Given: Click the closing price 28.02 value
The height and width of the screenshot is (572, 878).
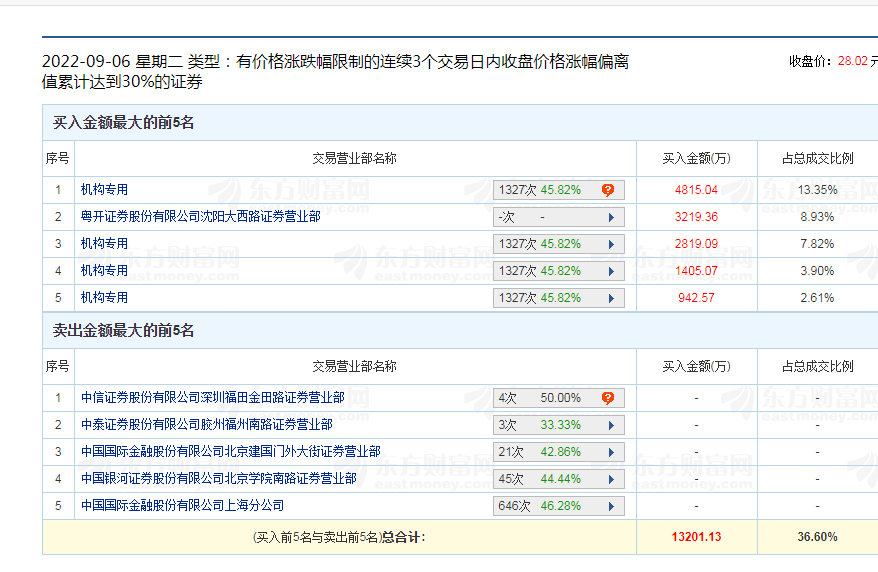Looking at the screenshot, I should tap(852, 61).
